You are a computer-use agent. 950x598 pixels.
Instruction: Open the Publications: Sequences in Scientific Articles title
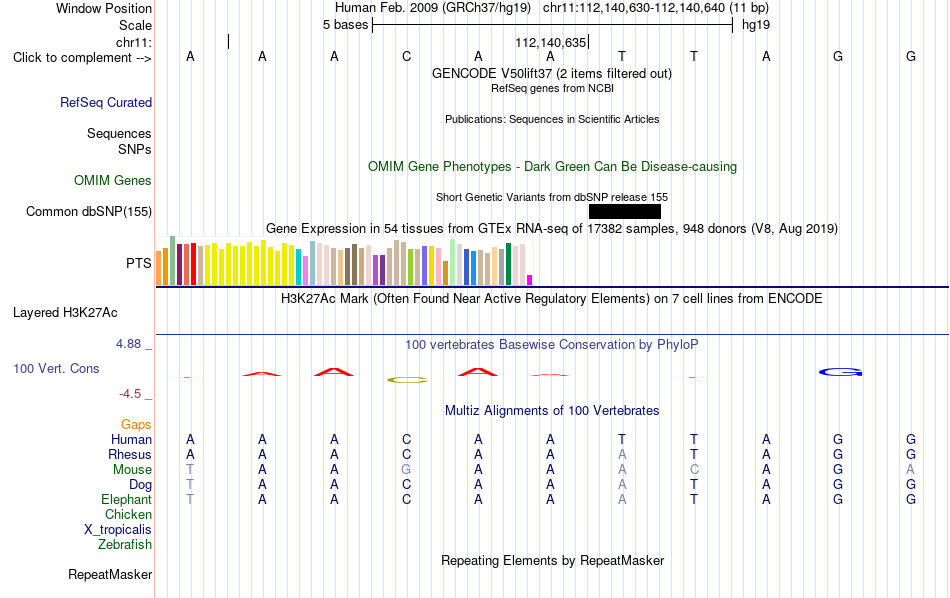tap(552, 119)
